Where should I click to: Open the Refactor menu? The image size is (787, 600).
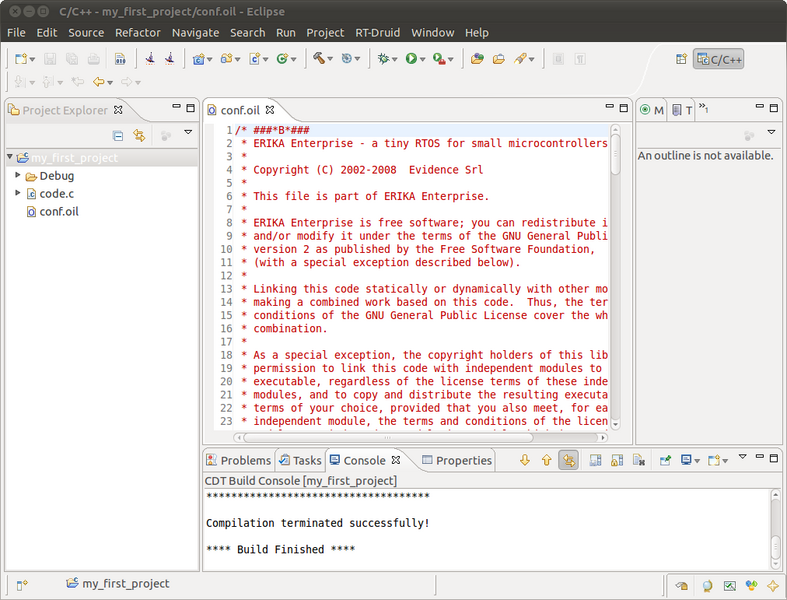tap(138, 33)
